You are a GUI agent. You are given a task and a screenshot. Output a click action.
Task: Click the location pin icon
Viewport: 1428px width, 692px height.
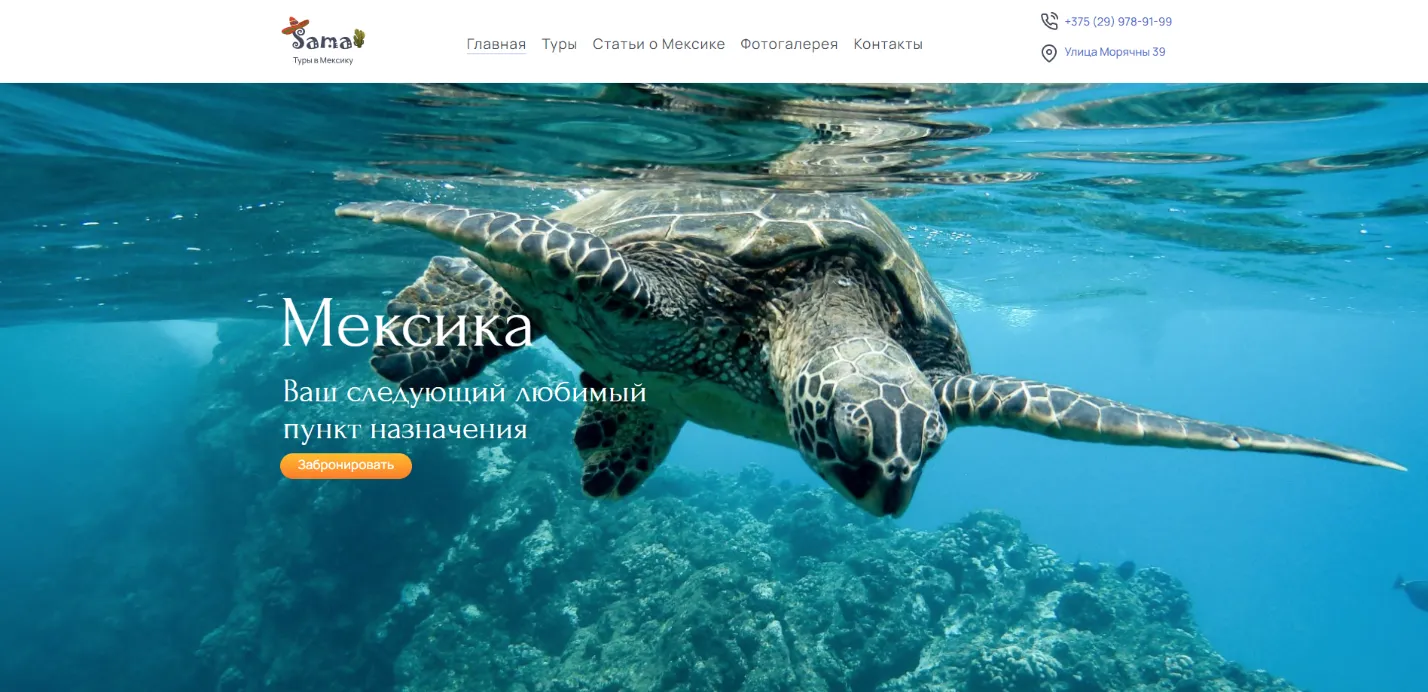click(x=1049, y=53)
